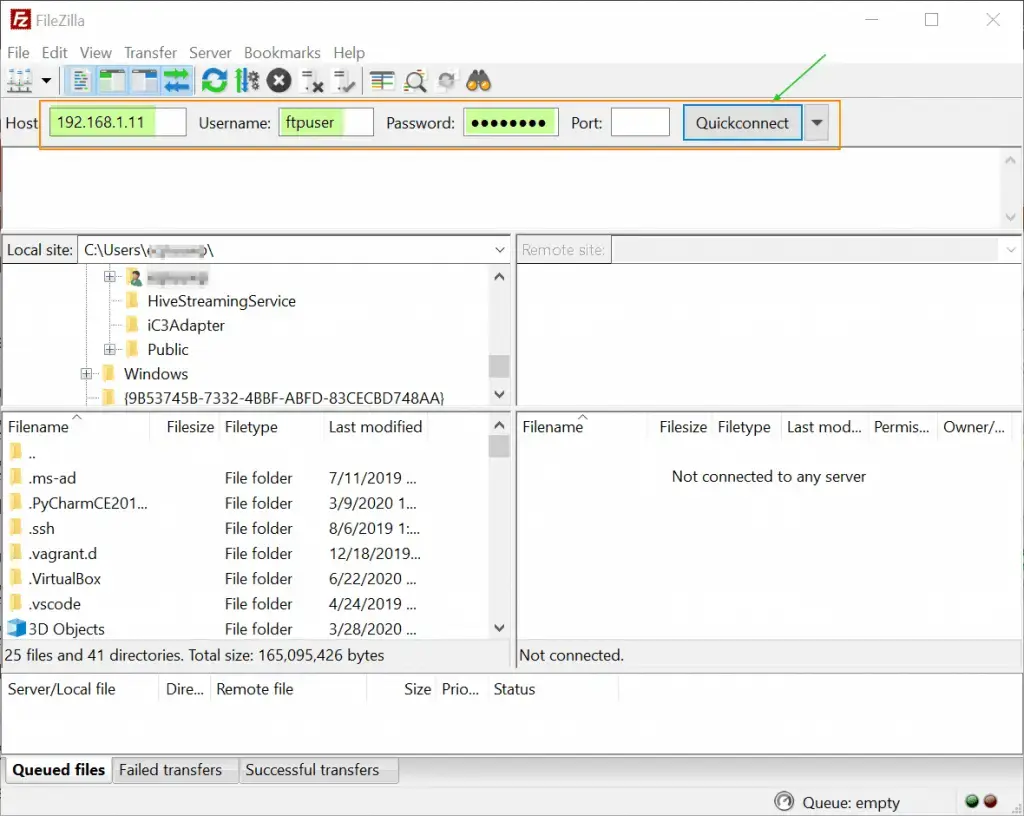The height and width of the screenshot is (816, 1024).
Task: Switch to the Failed transfers tab
Action: [x=175, y=770]
